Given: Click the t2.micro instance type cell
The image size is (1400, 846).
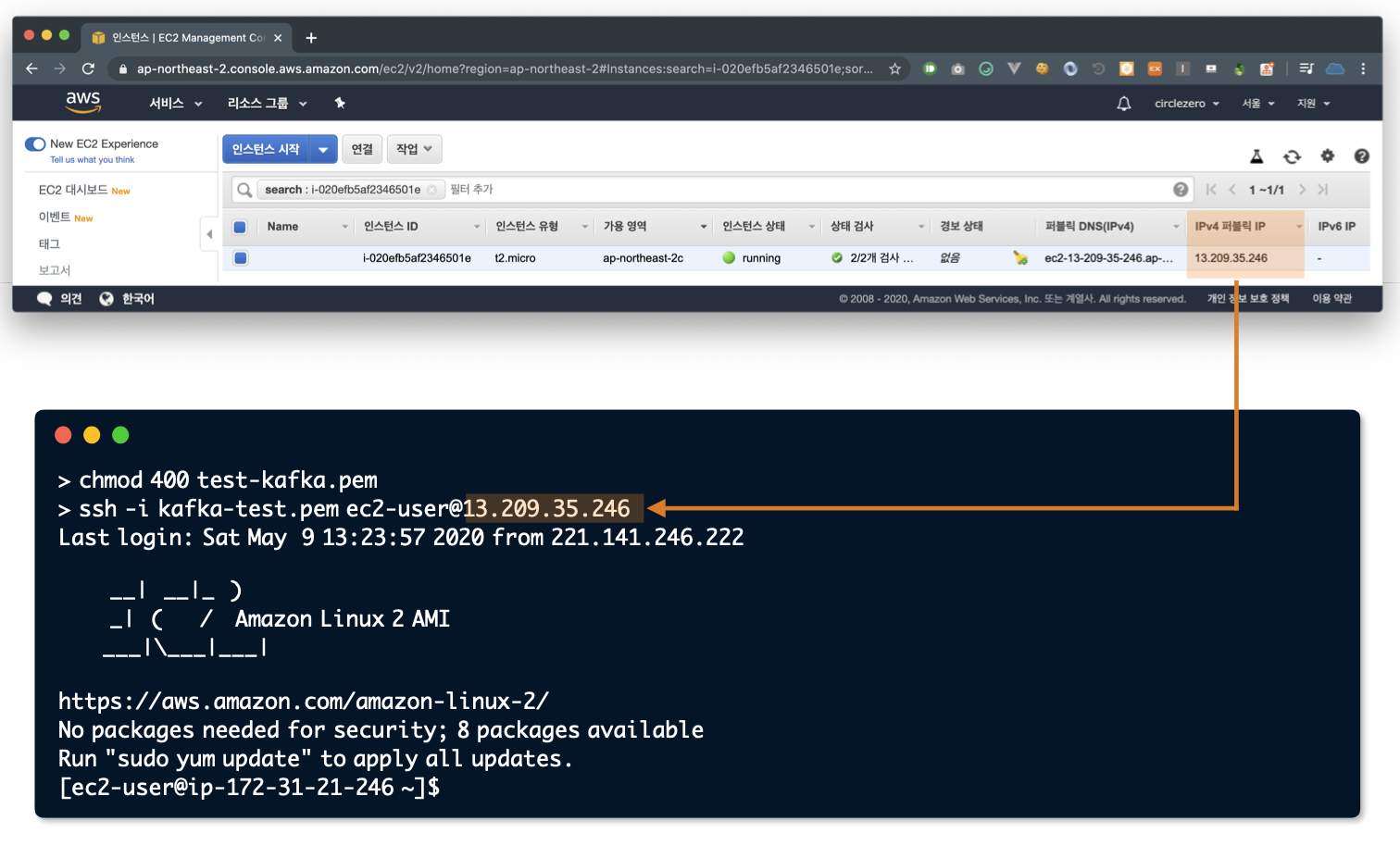Looking at the screenshot, I should pos(515,258).
